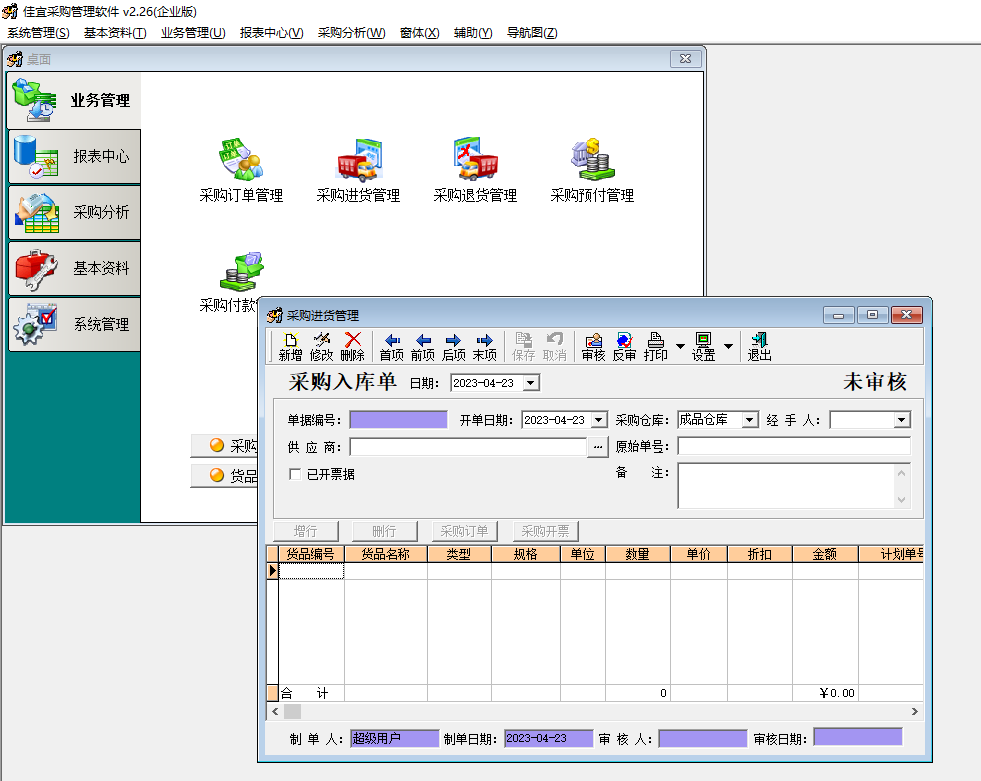Click the 制单人 field showing 超级用户
Screen dimensions: 981x781
click(395, 738)
